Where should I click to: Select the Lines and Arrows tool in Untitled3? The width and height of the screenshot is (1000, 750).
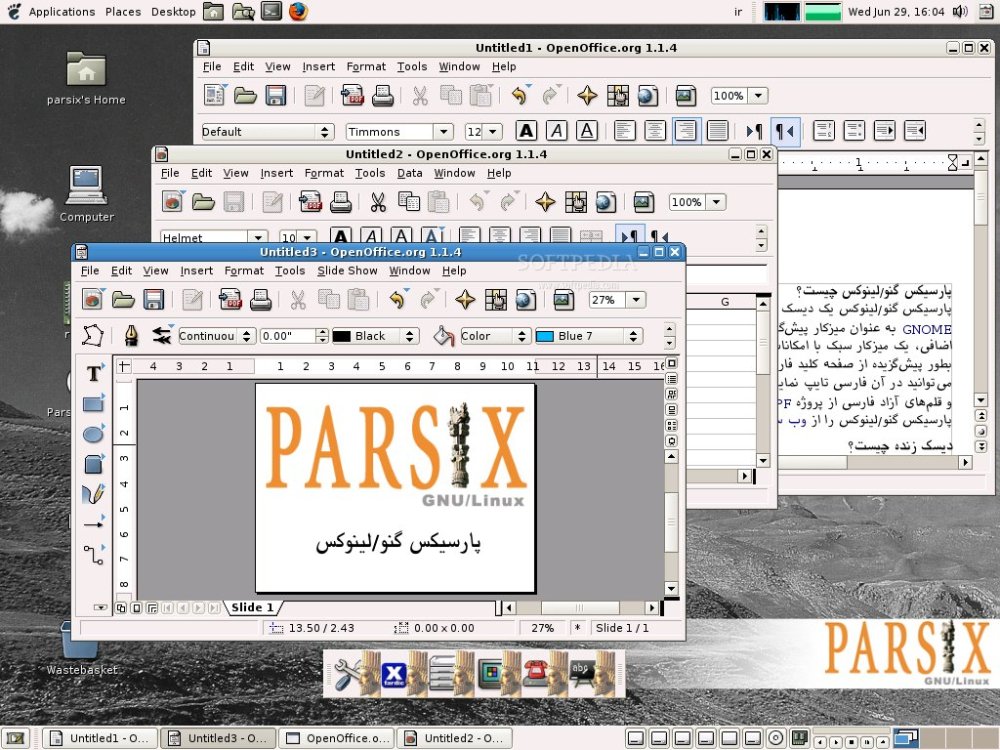point(94,524)
